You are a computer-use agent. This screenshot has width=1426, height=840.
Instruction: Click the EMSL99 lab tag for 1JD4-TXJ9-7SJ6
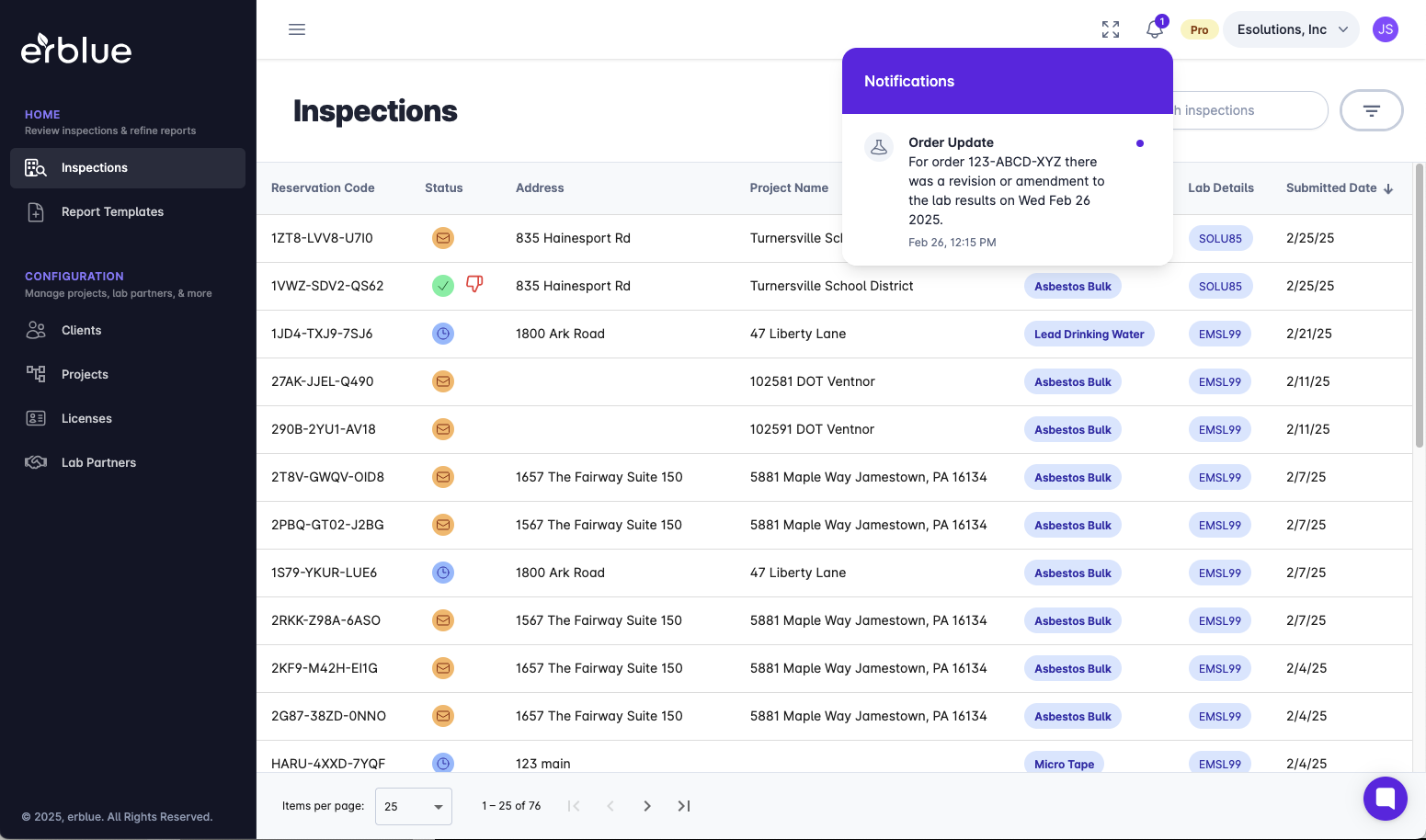pos(1220,334)
